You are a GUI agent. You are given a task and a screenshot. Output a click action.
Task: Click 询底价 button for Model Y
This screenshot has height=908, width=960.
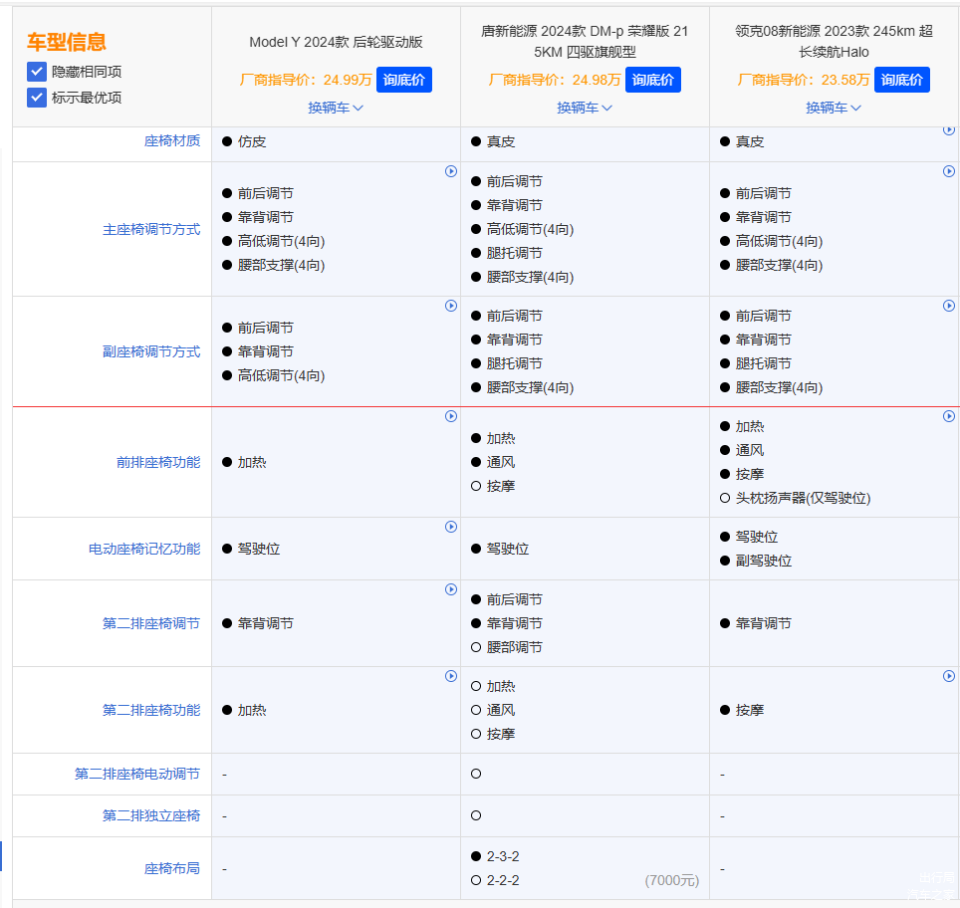click(404, 80)
